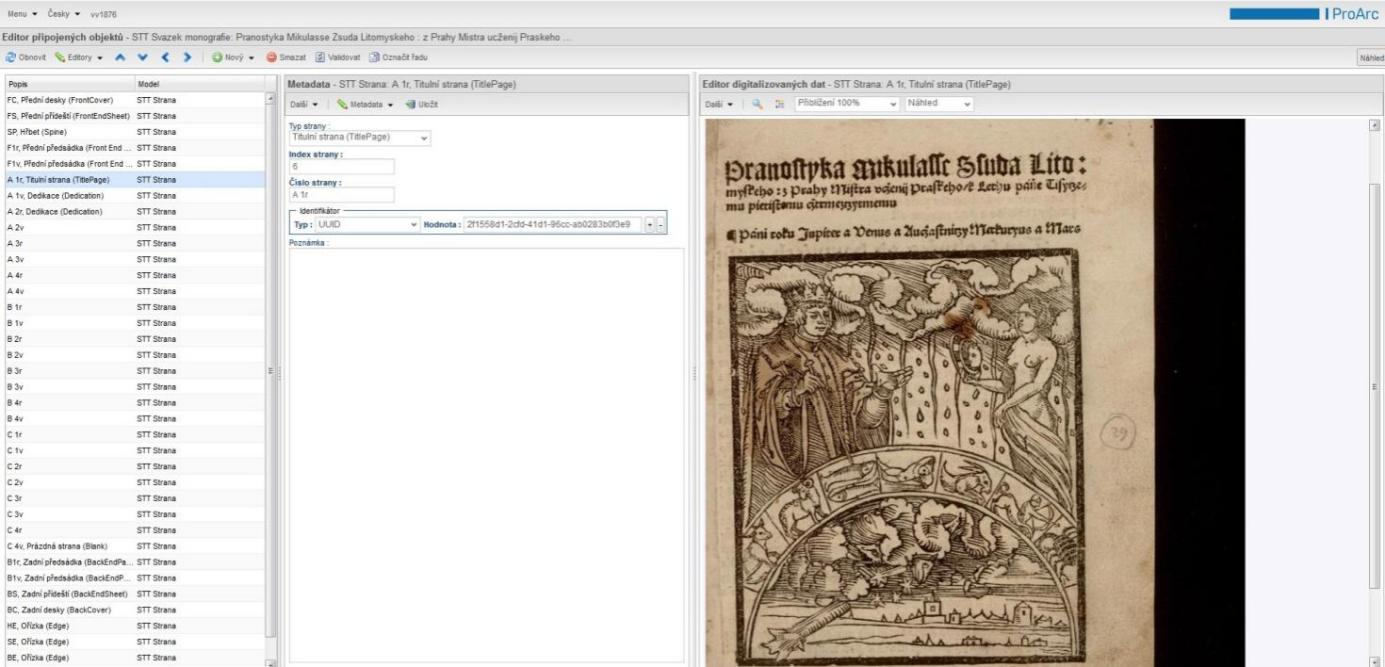Click the magnifier zoom icon

pos(758,104)
